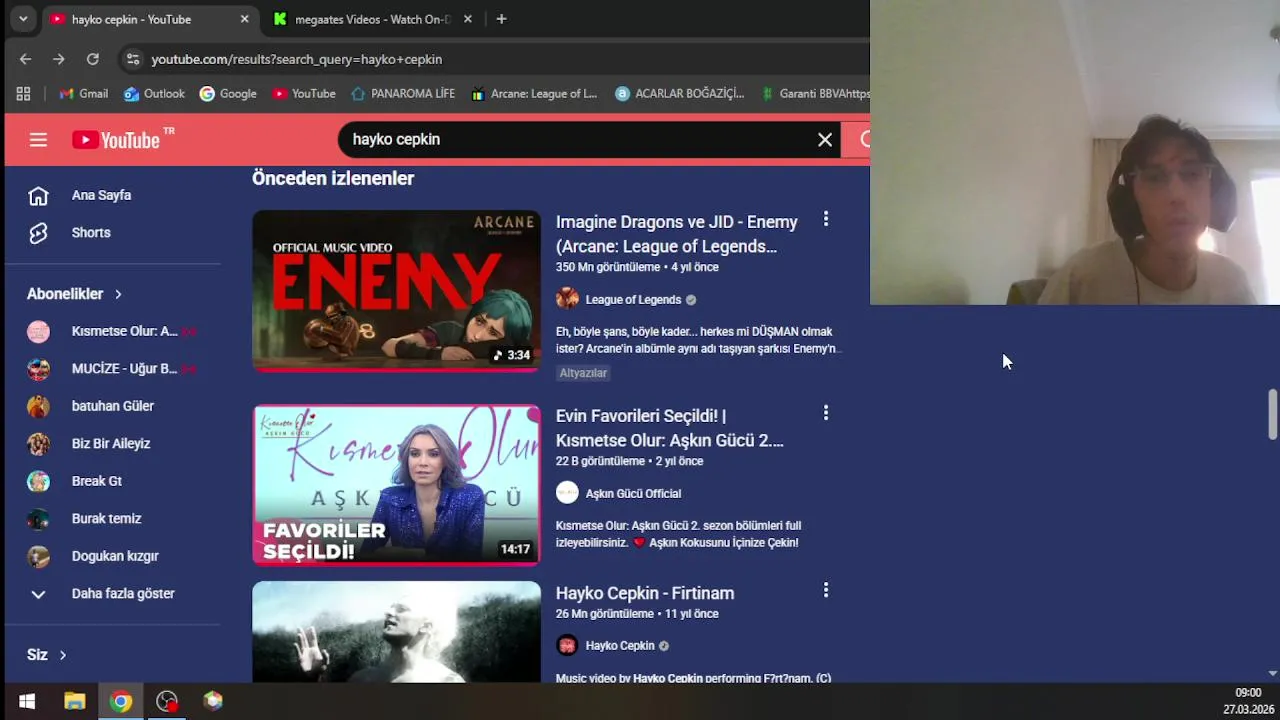Open the PANAROMA LİFE bookmark
This screenshot has width=1280, height=720.
click(x=403, y=94)
